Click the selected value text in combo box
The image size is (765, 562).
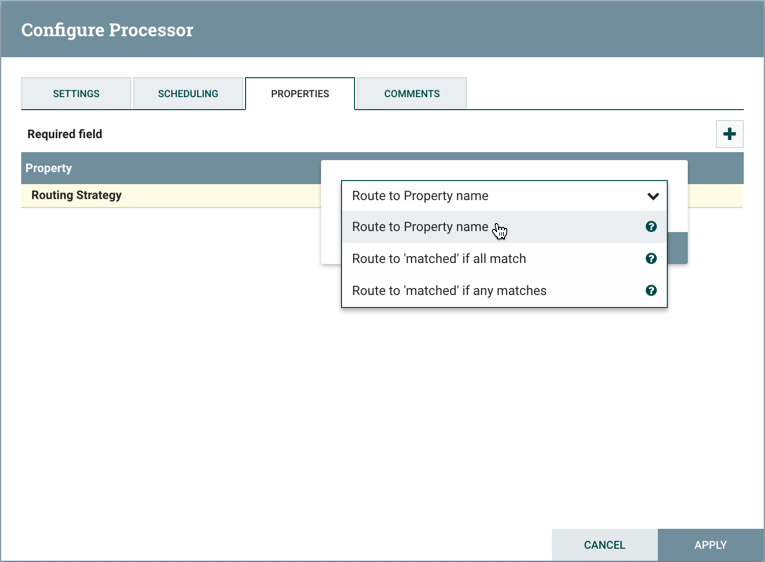coord(420,196)
